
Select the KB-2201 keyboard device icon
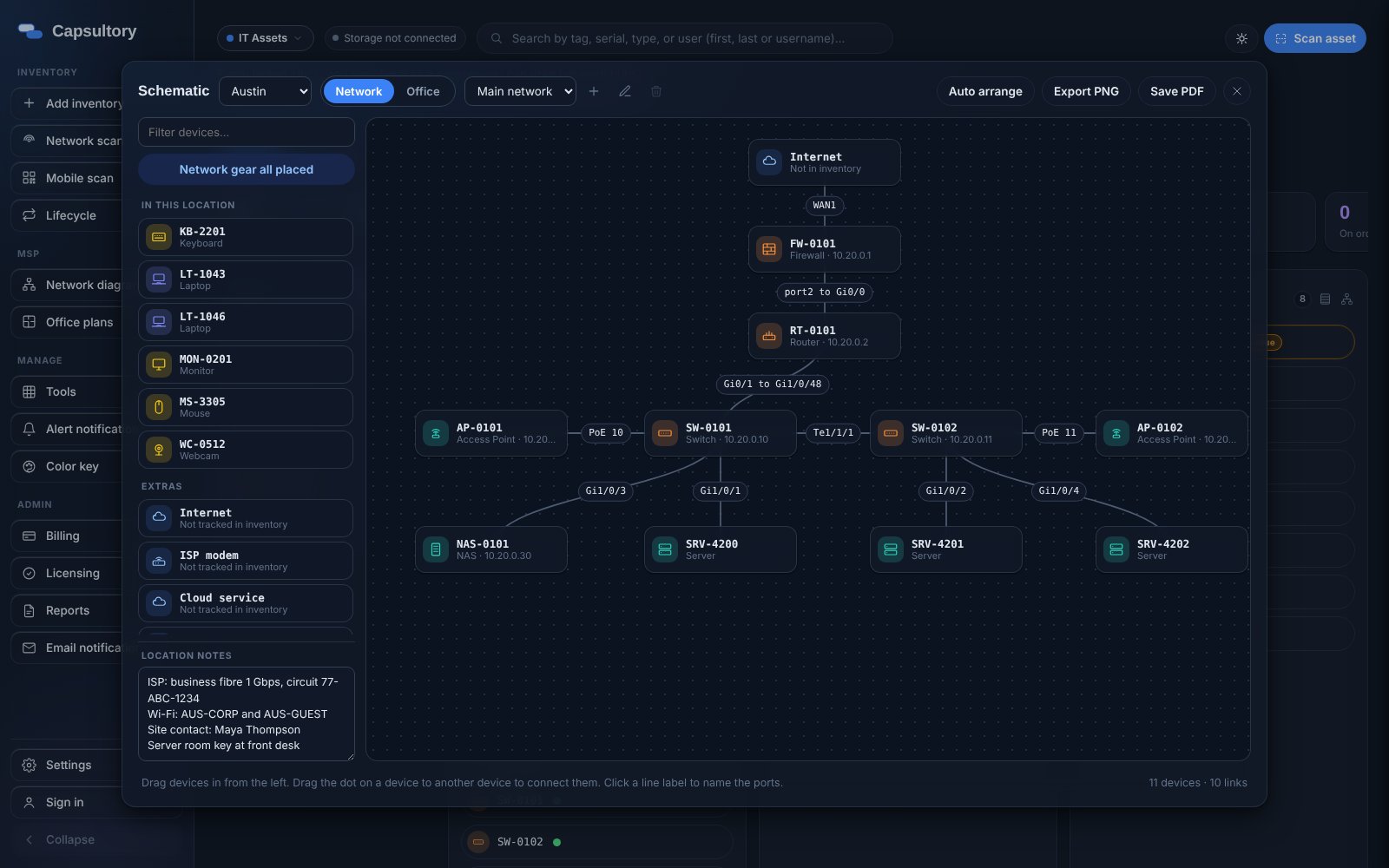click(159, 237)
